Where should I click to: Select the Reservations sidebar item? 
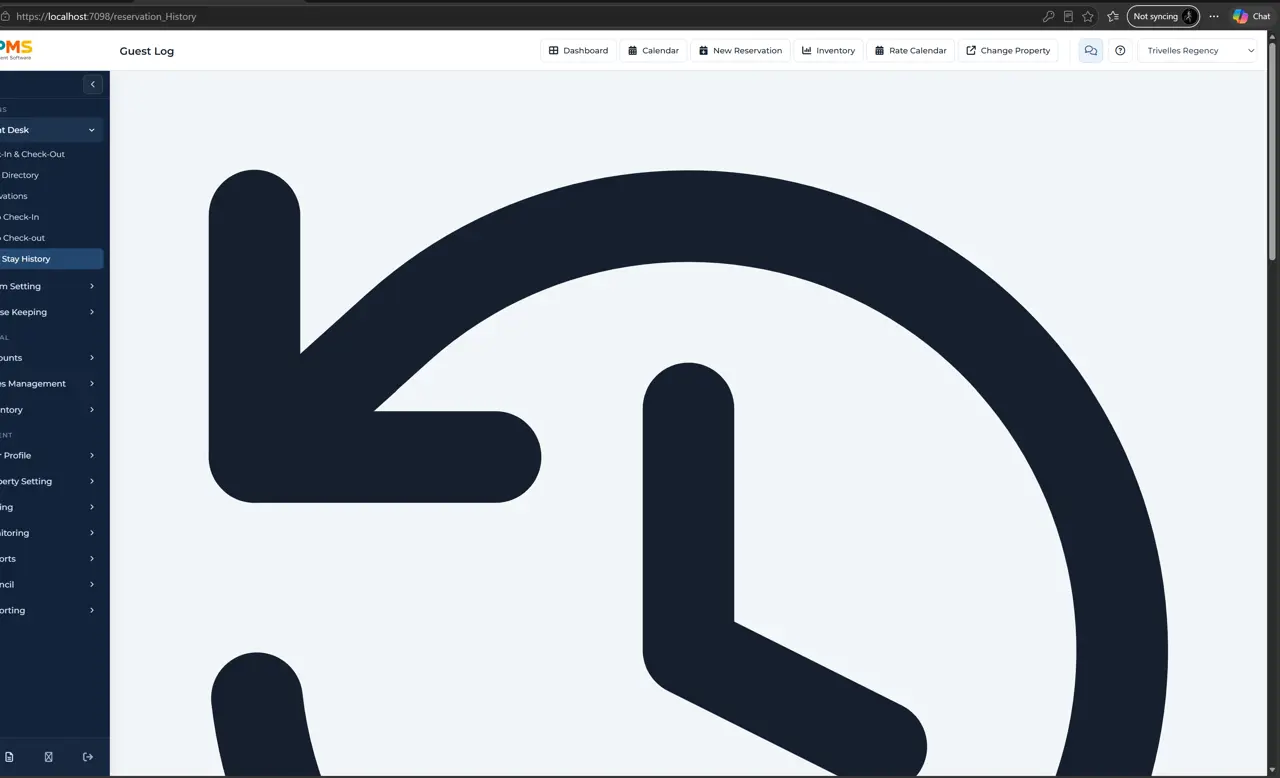click(50, 196)
